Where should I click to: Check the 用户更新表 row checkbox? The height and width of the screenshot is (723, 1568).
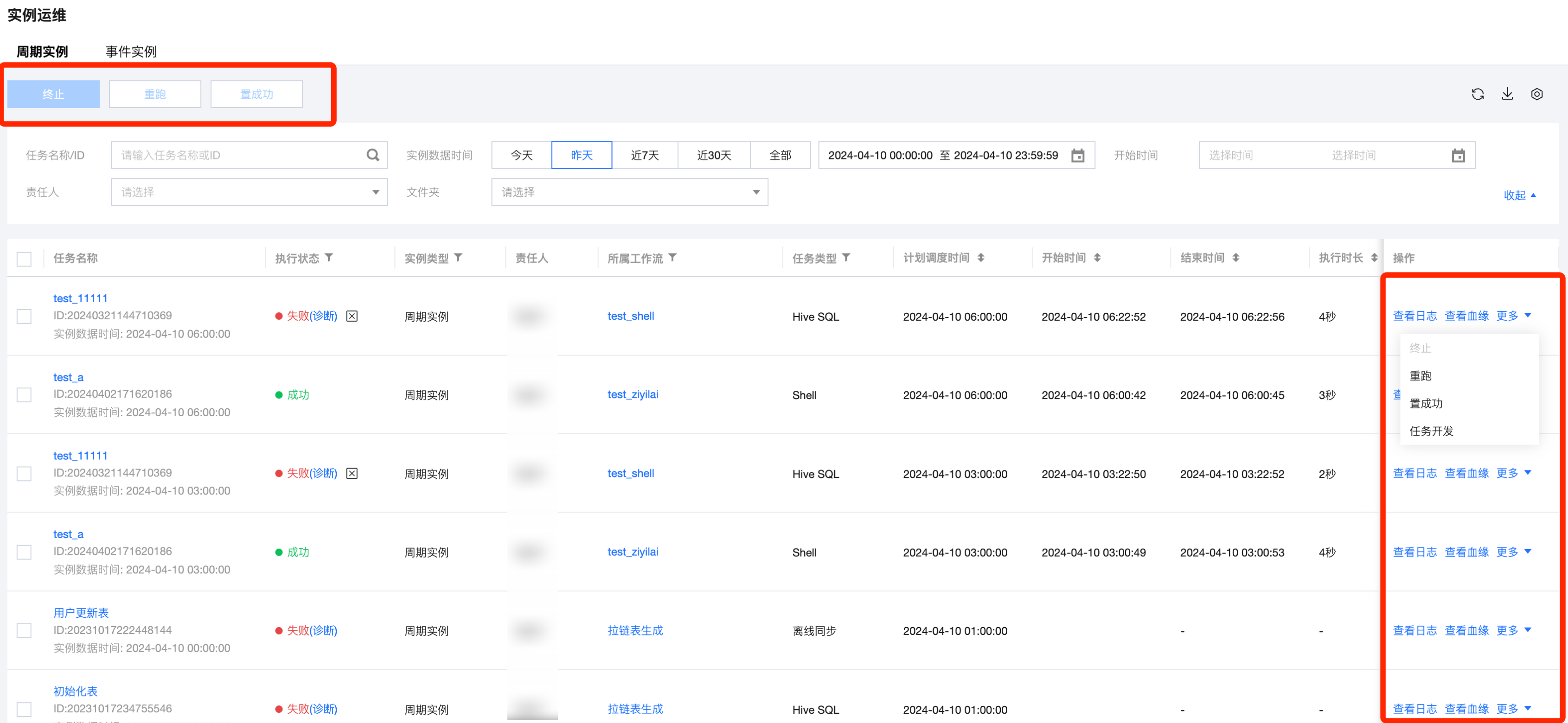point(24,631)
